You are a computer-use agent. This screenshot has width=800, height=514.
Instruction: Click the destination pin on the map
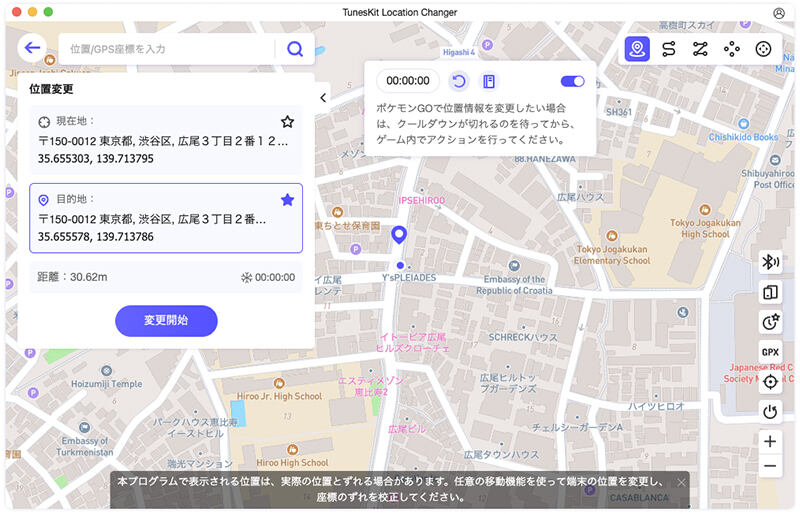399,235
